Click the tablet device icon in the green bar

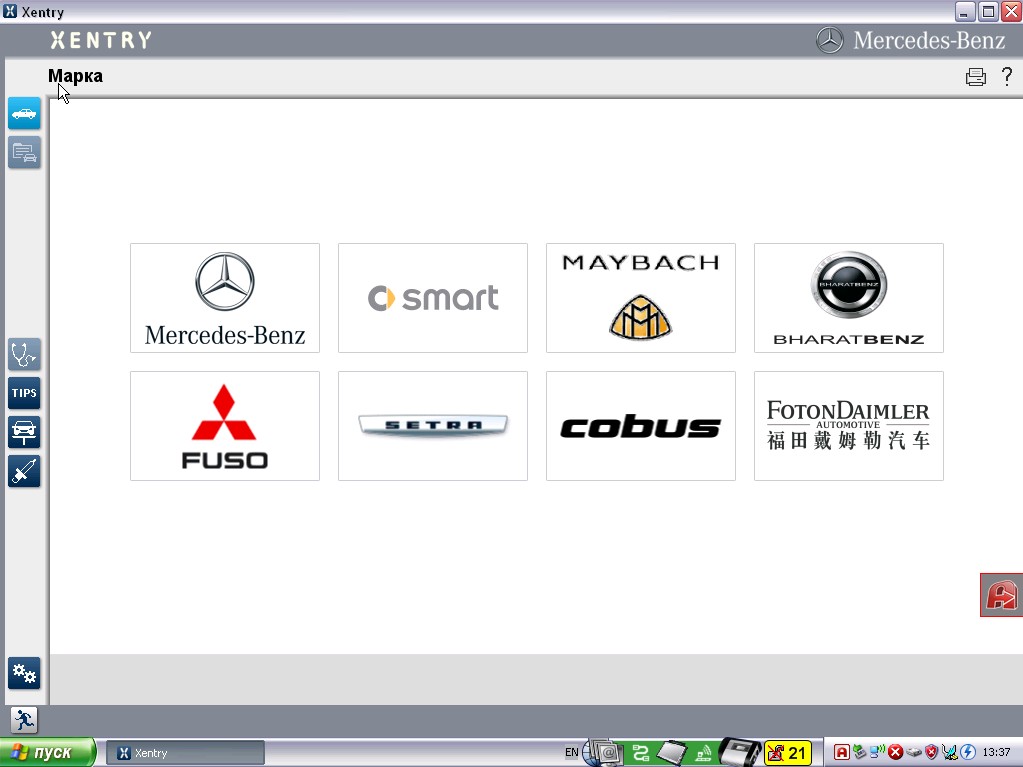[x=671, y=753]
